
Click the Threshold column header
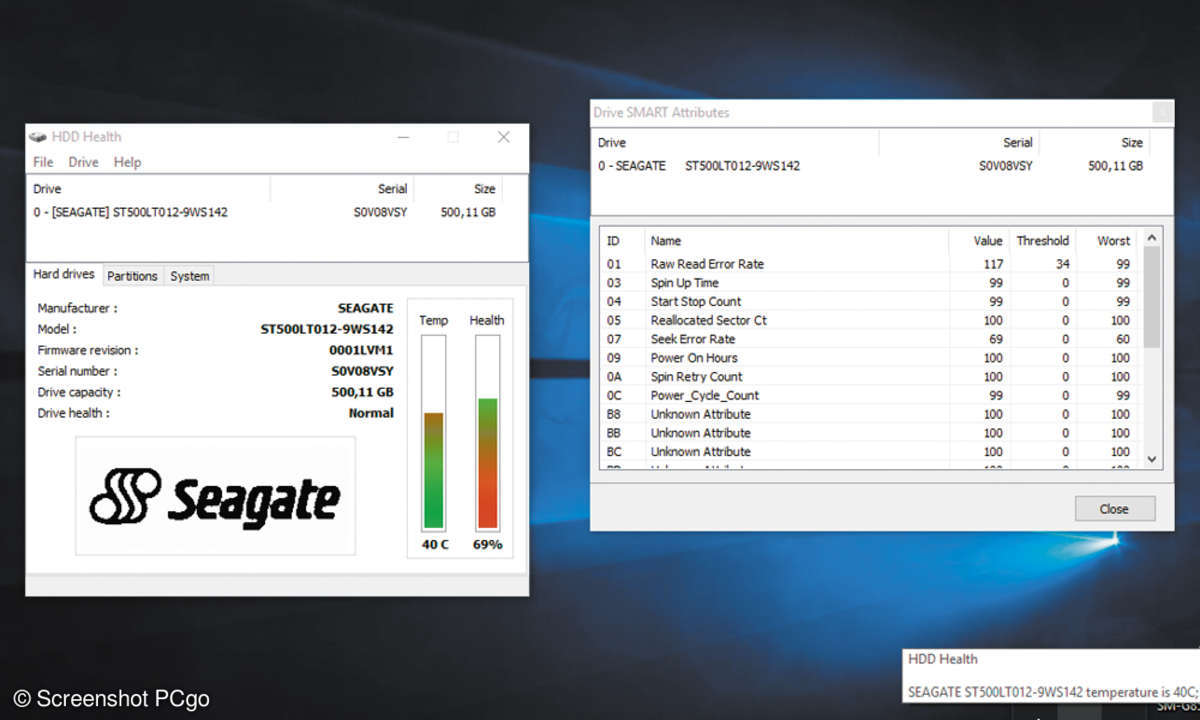coord(1043,241)
